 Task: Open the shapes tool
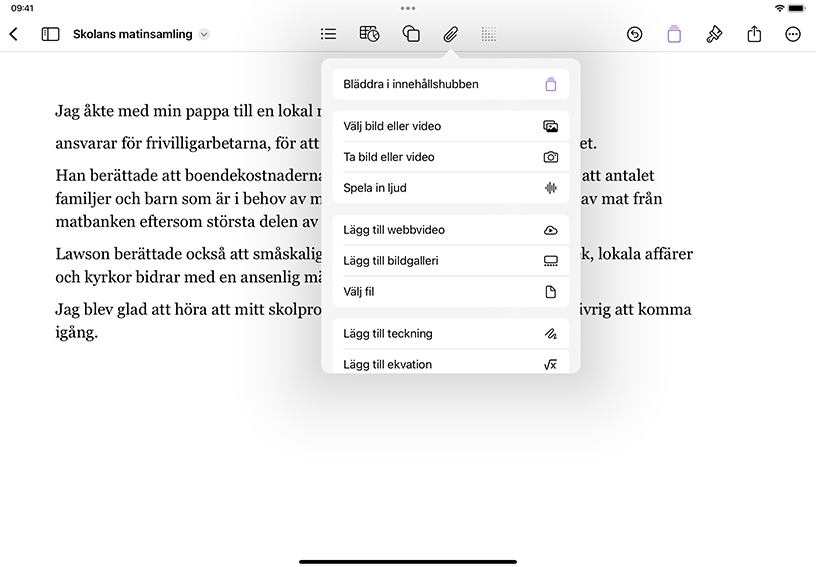point(411,34)
